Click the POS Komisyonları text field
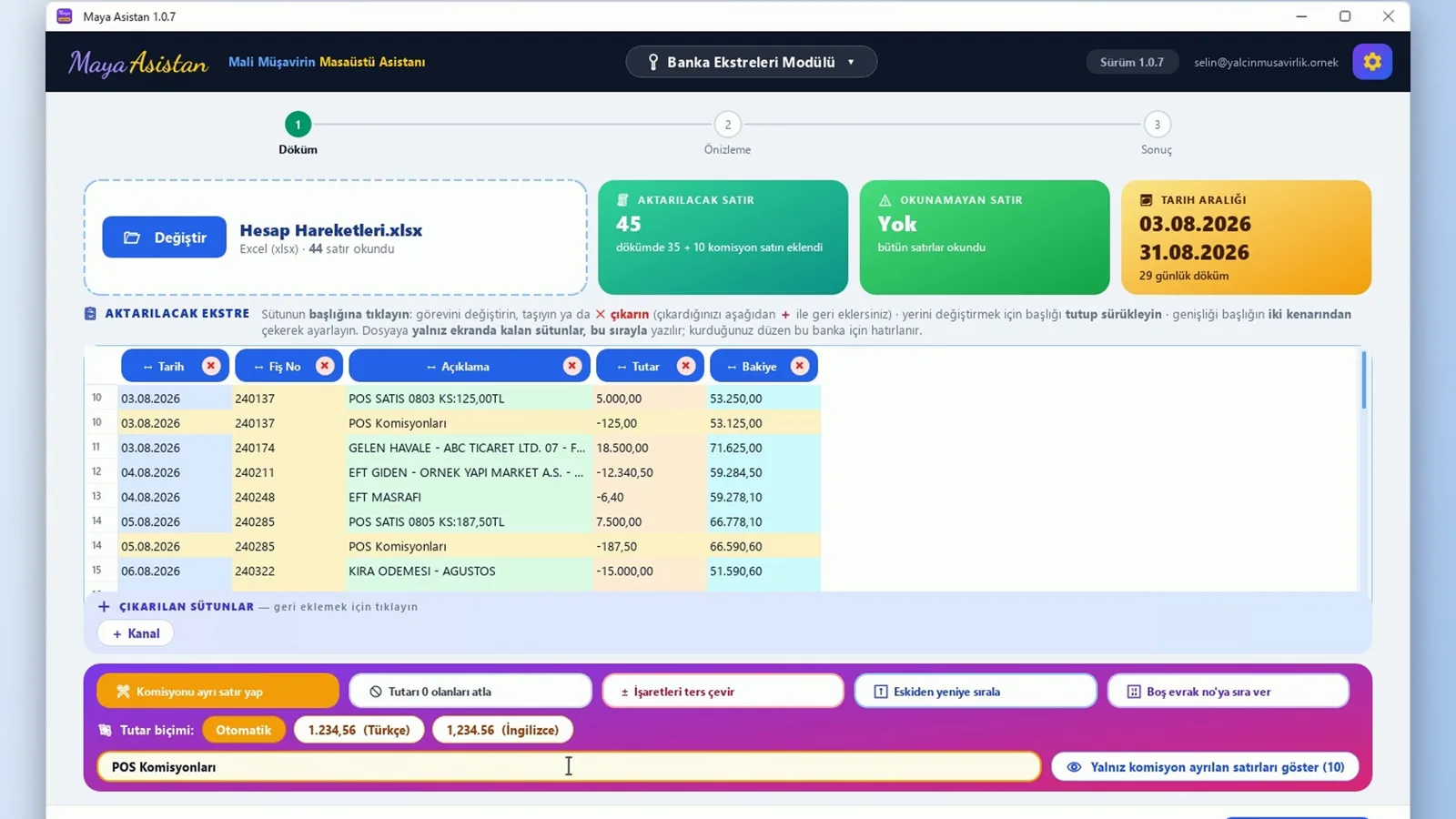The width and height of the screenshot is (1456, 819). pyautogui.click(x=569, y=767)
